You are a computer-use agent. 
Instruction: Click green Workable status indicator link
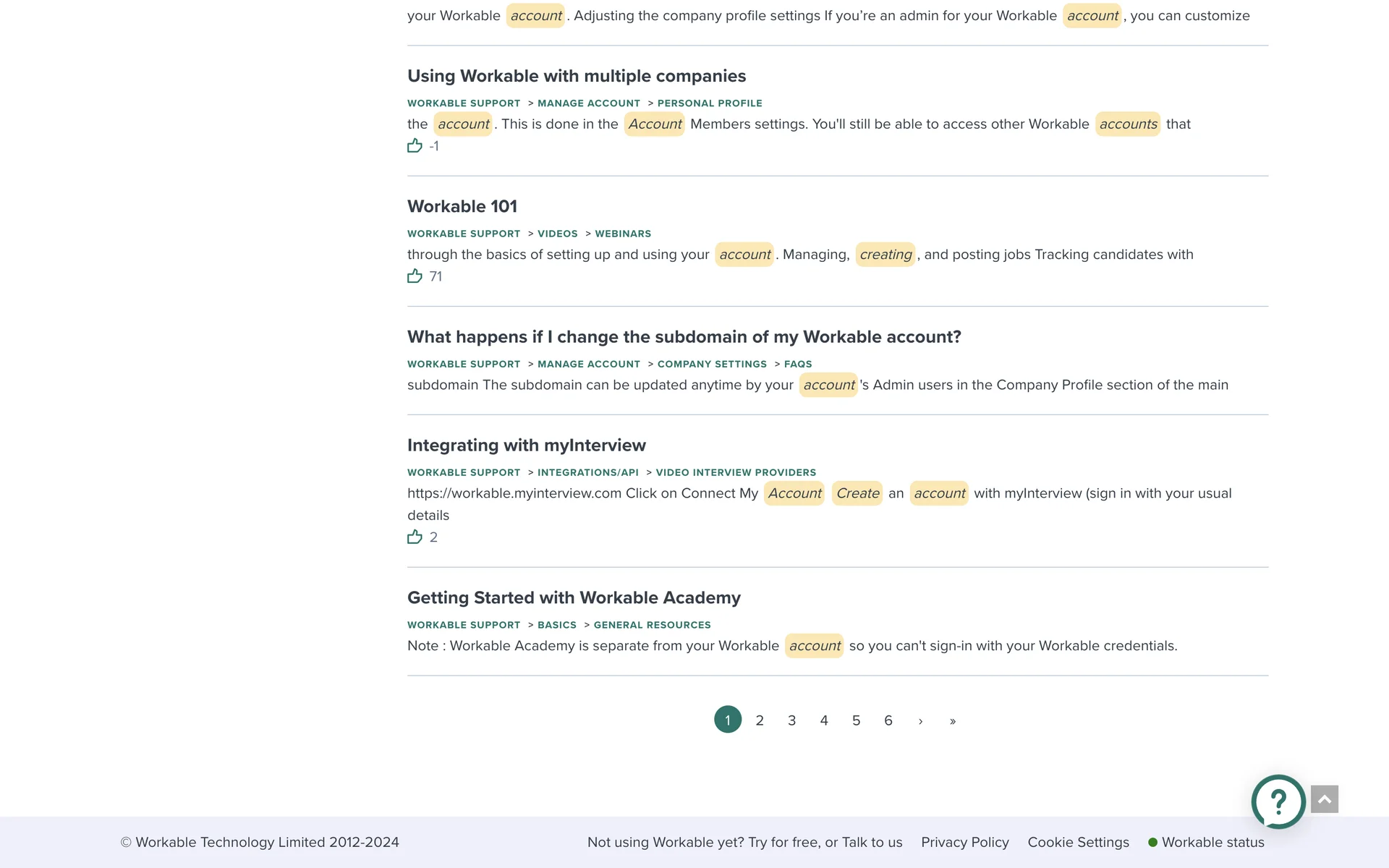[x=1206, y=842]
